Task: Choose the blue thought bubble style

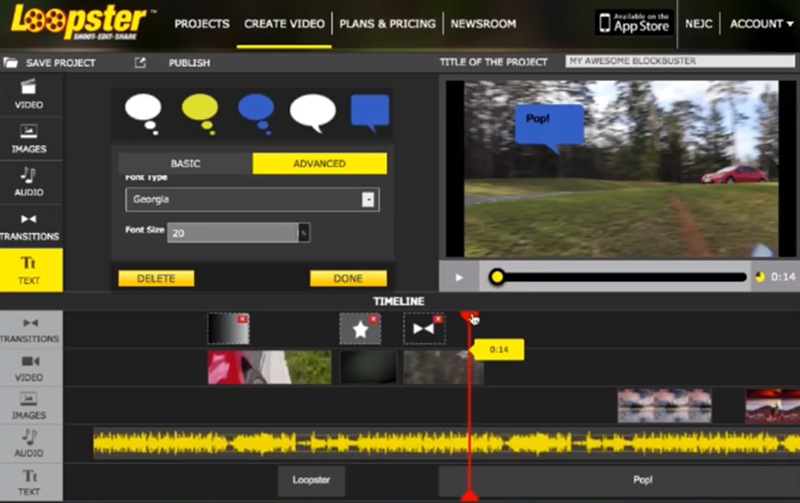Action: [x=257, y=112]
